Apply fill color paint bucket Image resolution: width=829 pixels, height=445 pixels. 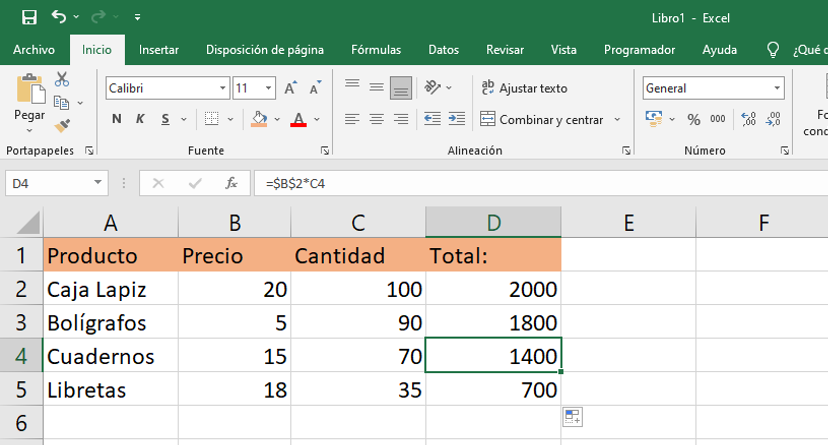[x=259, y=119]
